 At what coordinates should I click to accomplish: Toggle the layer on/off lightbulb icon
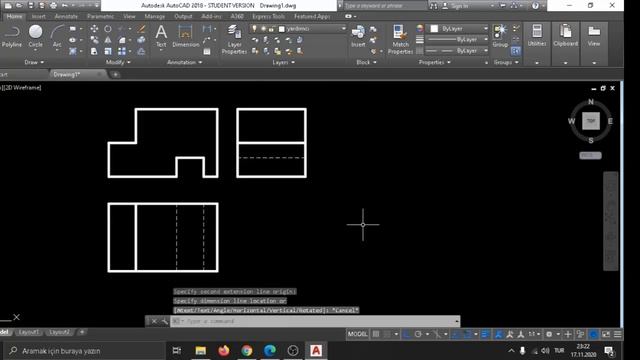pyautogui.click(x=254, y=29)
